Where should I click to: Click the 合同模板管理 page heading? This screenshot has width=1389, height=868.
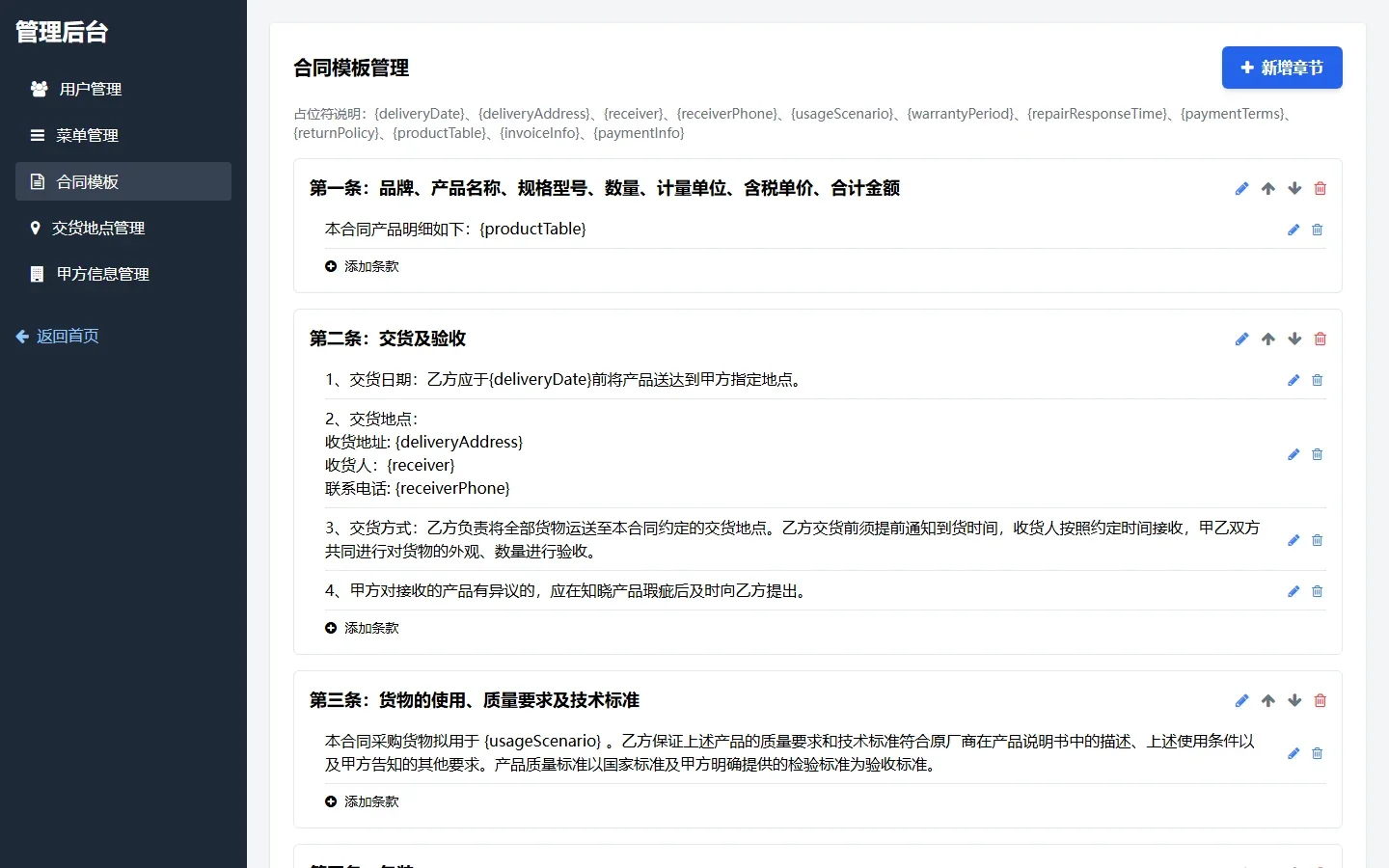[x=351, y=68]
